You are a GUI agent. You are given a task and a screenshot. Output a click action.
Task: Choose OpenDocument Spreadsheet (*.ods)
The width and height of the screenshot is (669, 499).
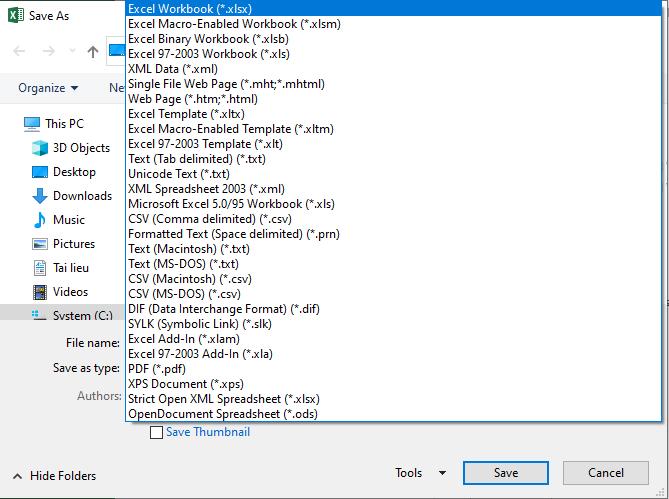tap(393, 414)
